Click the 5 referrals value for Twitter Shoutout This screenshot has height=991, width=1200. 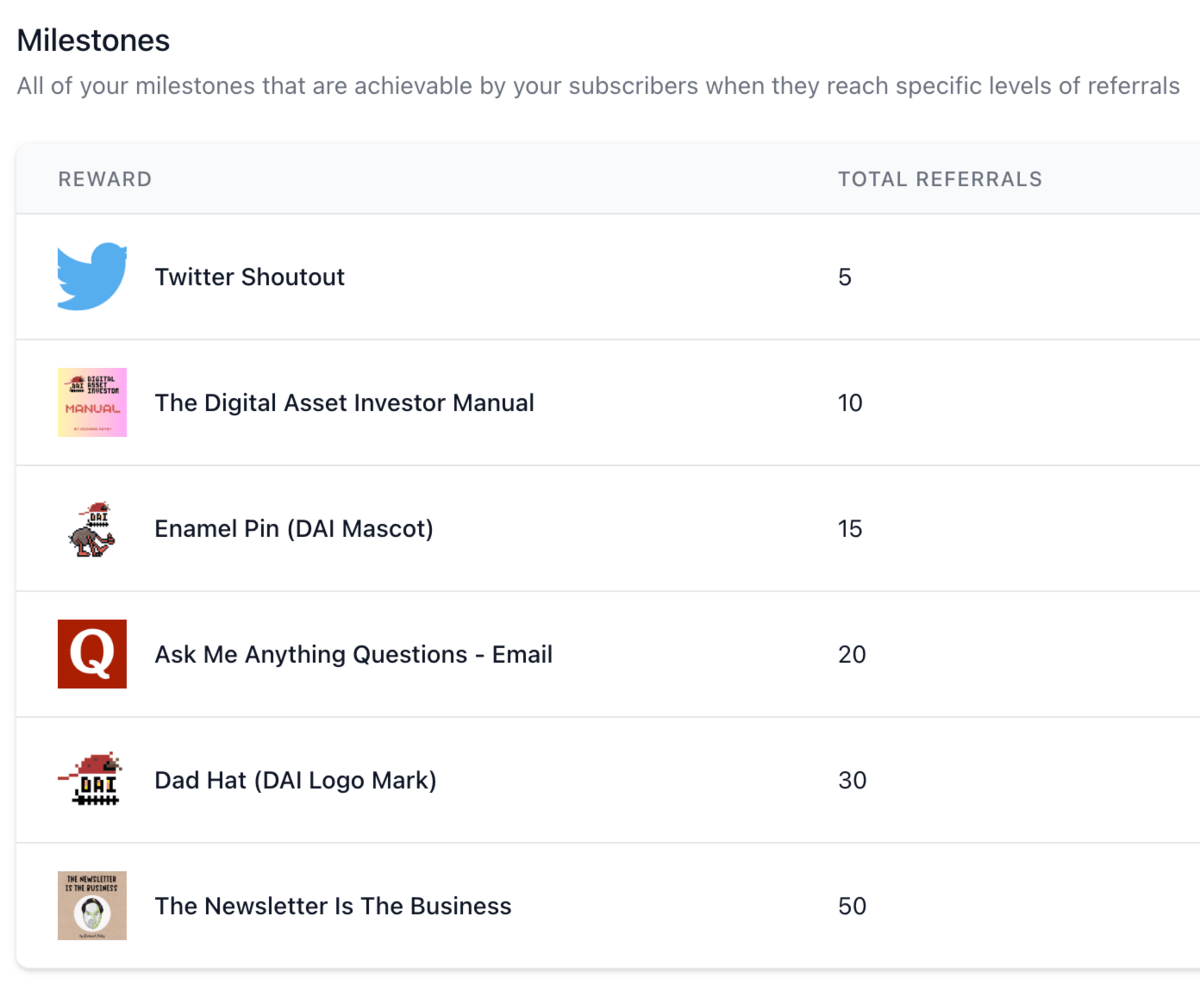pyautogui.click(x=845, y=277)
